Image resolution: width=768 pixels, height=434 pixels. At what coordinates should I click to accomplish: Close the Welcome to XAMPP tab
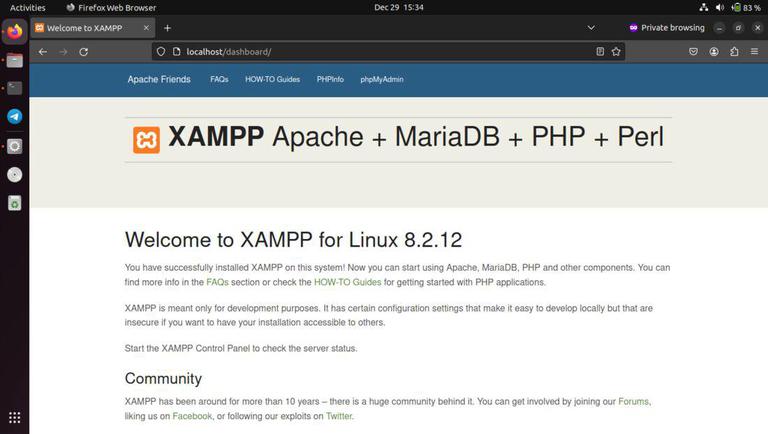pyautogui.click(x=146, y=28)
